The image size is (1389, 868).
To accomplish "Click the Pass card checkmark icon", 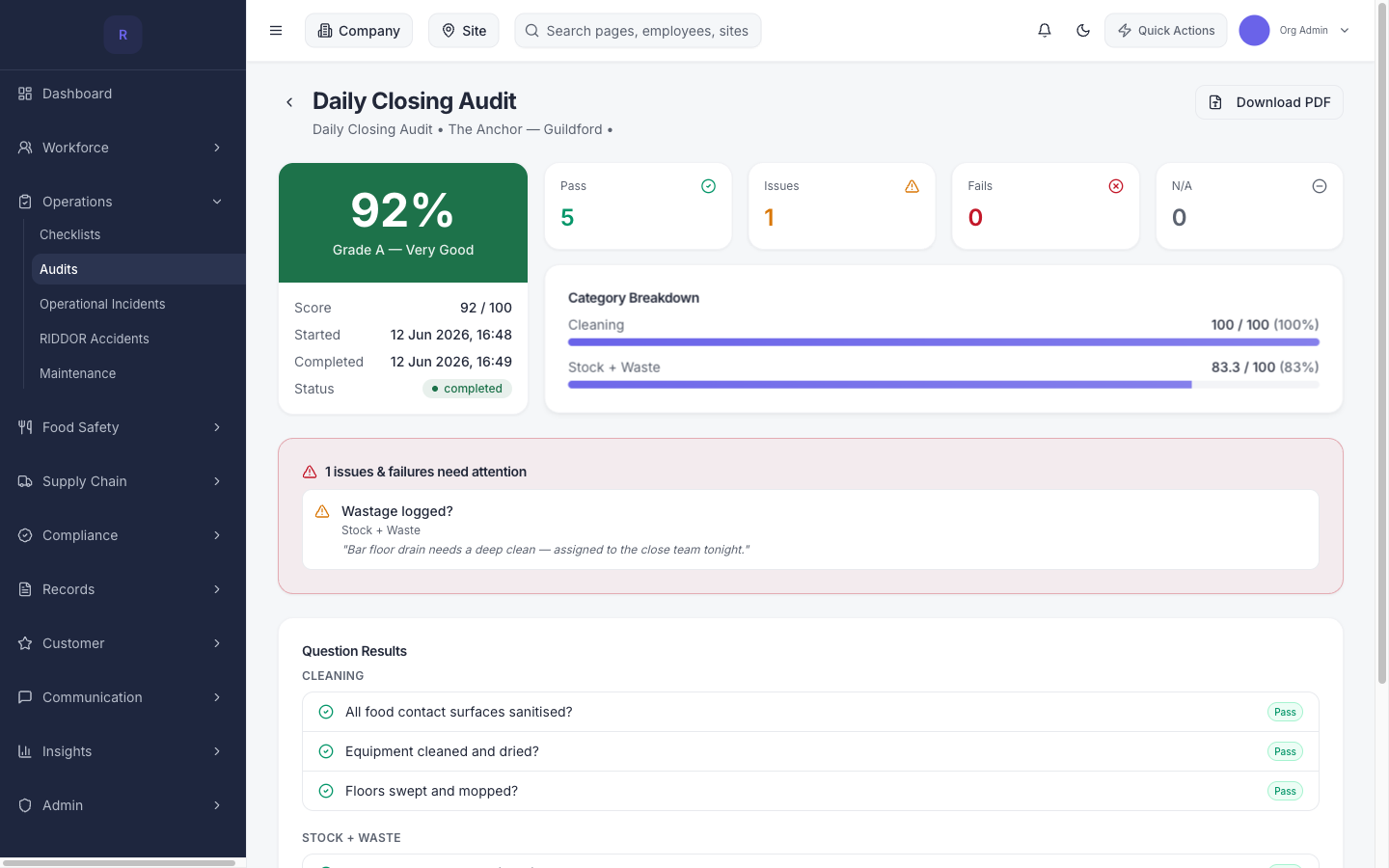I will [708, 186].
